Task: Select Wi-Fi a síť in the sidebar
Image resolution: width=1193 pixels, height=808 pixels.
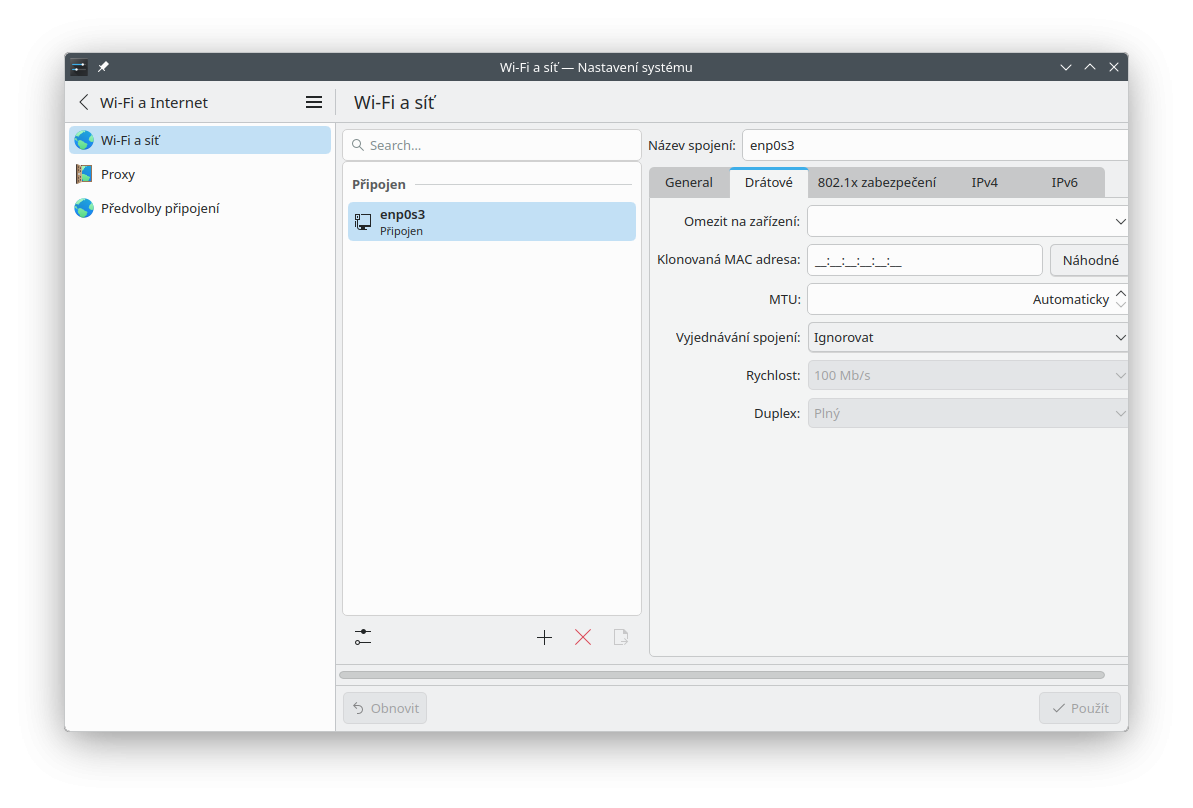Action: pyautogui.click(x=200, y=140)
